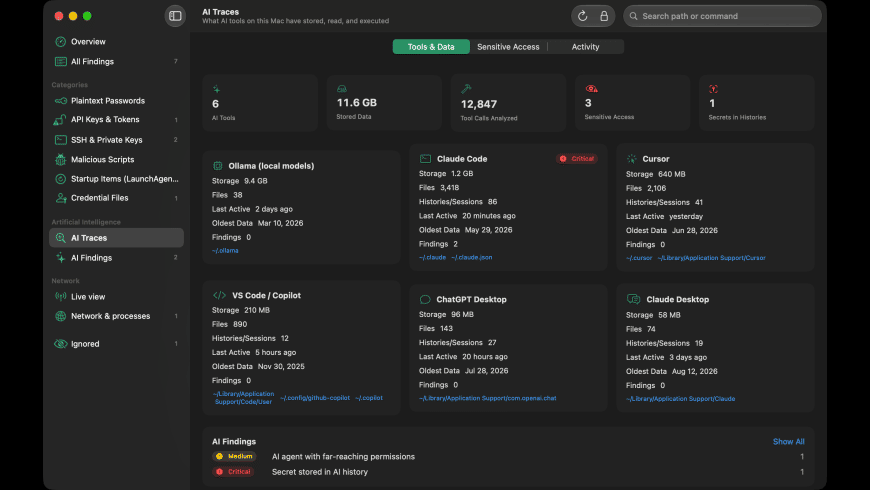Open the ~/.claude path link
Viewport: 870px width, 490px height.
(432, 257)
